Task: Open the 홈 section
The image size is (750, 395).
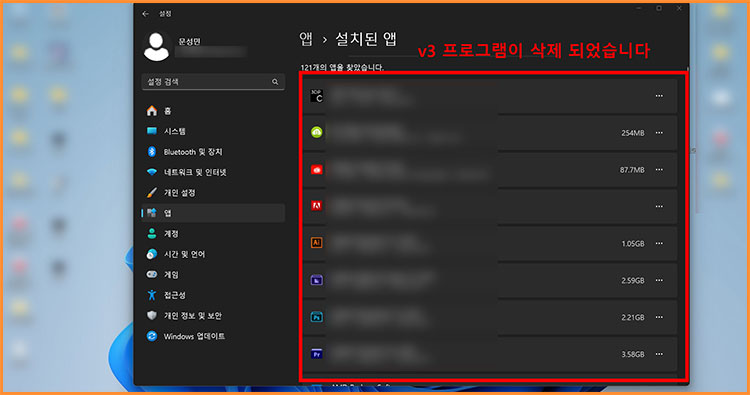Action: [213, 111]
